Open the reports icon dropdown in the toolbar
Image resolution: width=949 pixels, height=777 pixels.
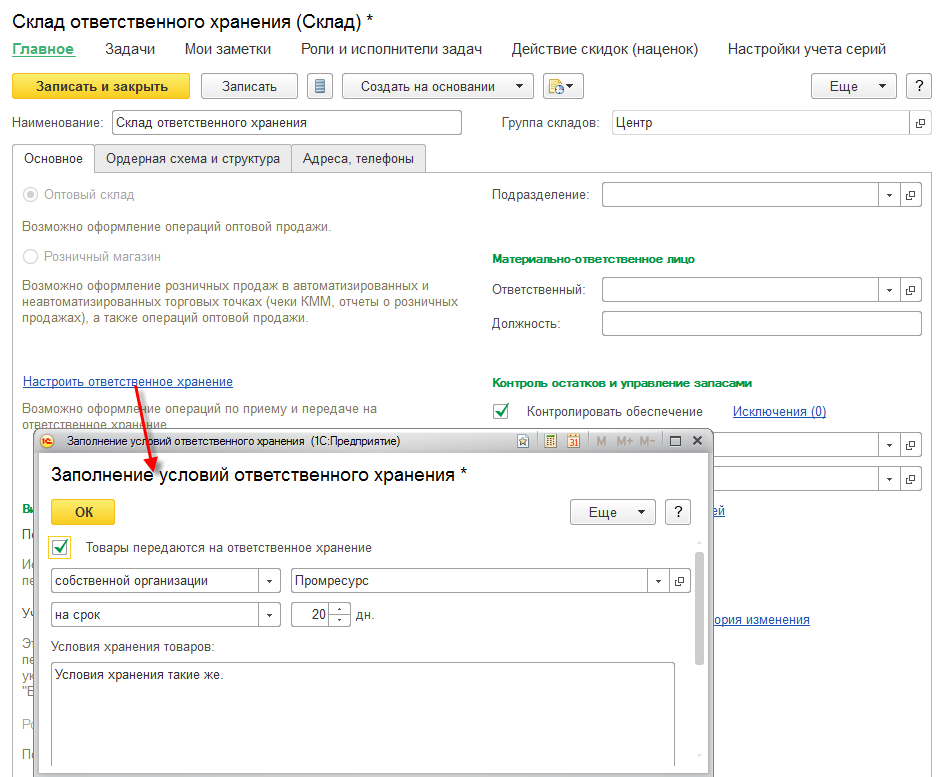click(x=563, y=86)
